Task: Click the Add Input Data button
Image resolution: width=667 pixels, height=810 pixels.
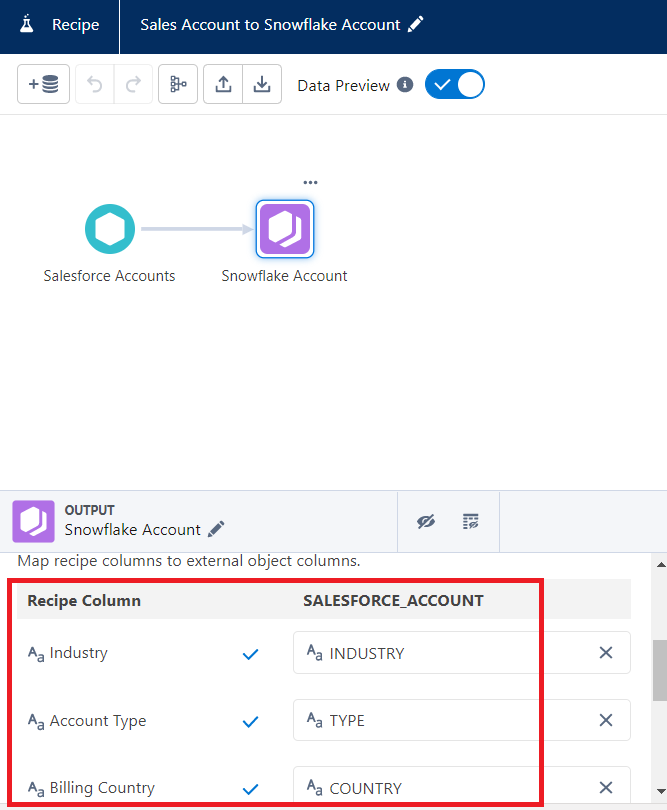Action: [x=43, y=84]
